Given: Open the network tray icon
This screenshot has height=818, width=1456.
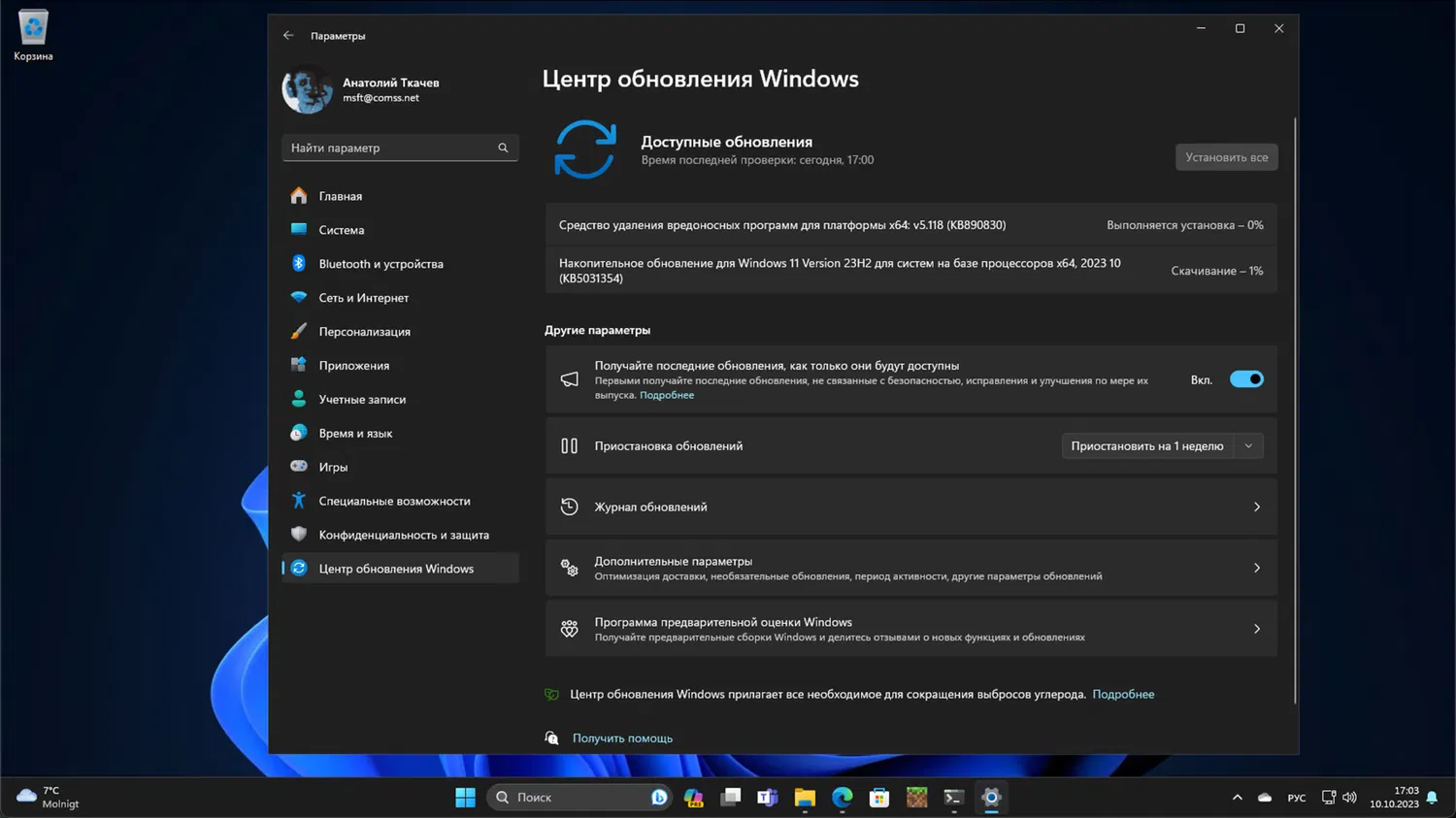Looking at the screenshot, I should pos(1329,798).
